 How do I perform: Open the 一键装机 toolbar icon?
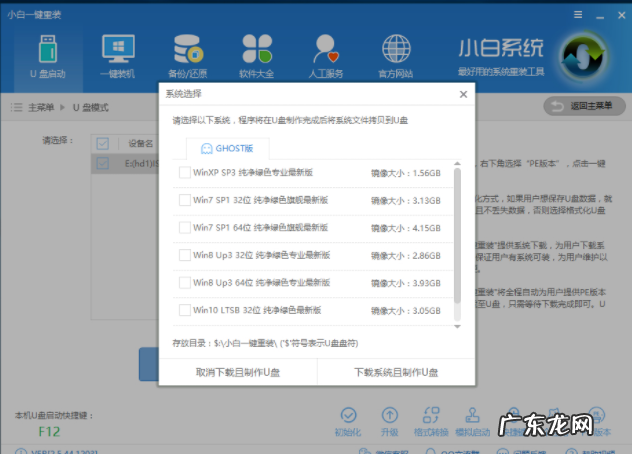pos(118,56)
